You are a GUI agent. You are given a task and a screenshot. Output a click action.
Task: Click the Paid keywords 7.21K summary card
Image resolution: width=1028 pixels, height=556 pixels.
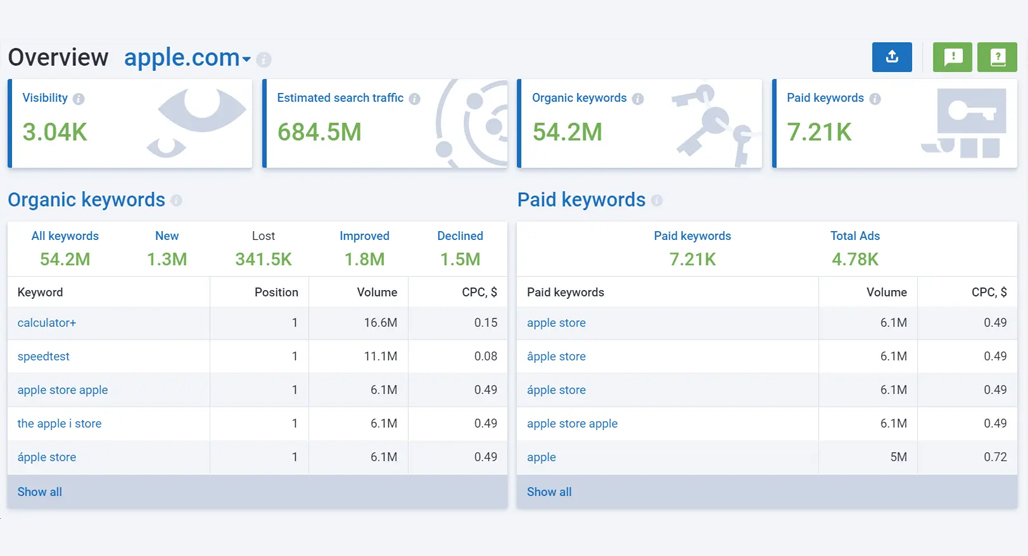click(x=895, y=123)
